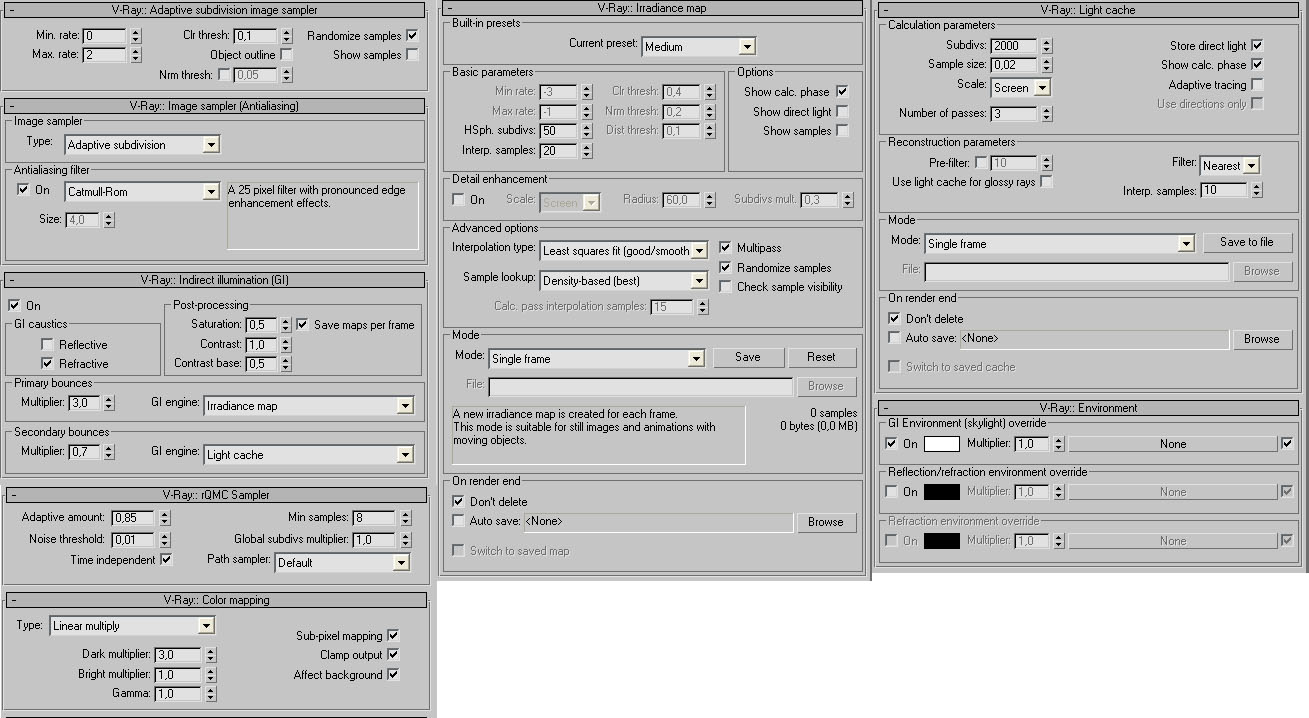Enable Detail enhancement On checkbox

pyautogui.click(x=460, y=200)
